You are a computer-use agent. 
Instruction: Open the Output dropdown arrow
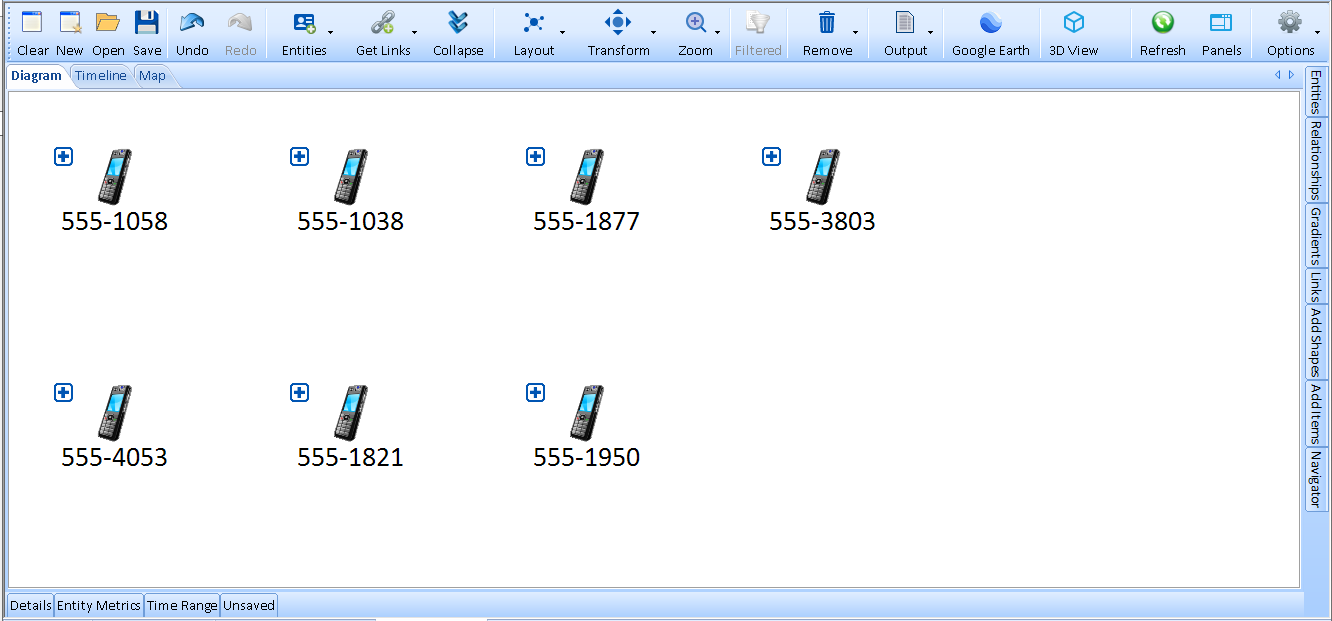(x=931, y=33)
